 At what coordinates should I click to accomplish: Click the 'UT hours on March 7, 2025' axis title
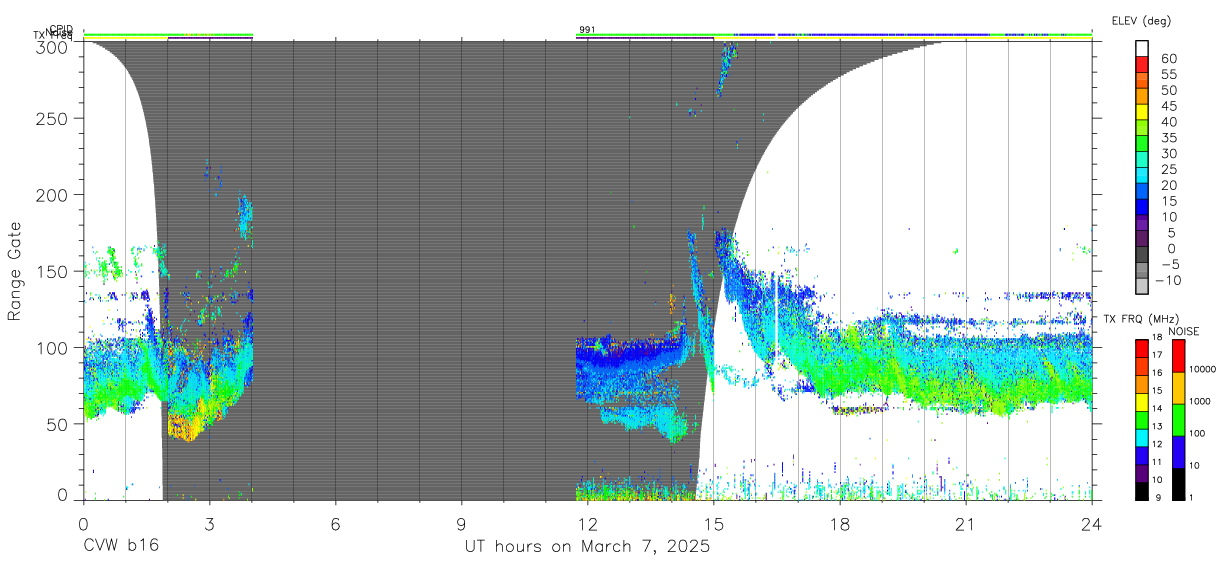point(588,546)
